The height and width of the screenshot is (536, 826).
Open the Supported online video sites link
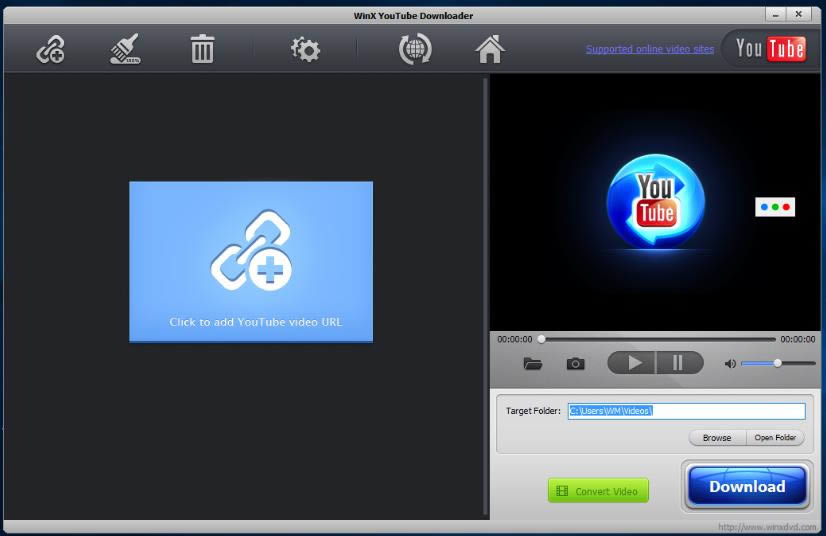pos(650,49)
